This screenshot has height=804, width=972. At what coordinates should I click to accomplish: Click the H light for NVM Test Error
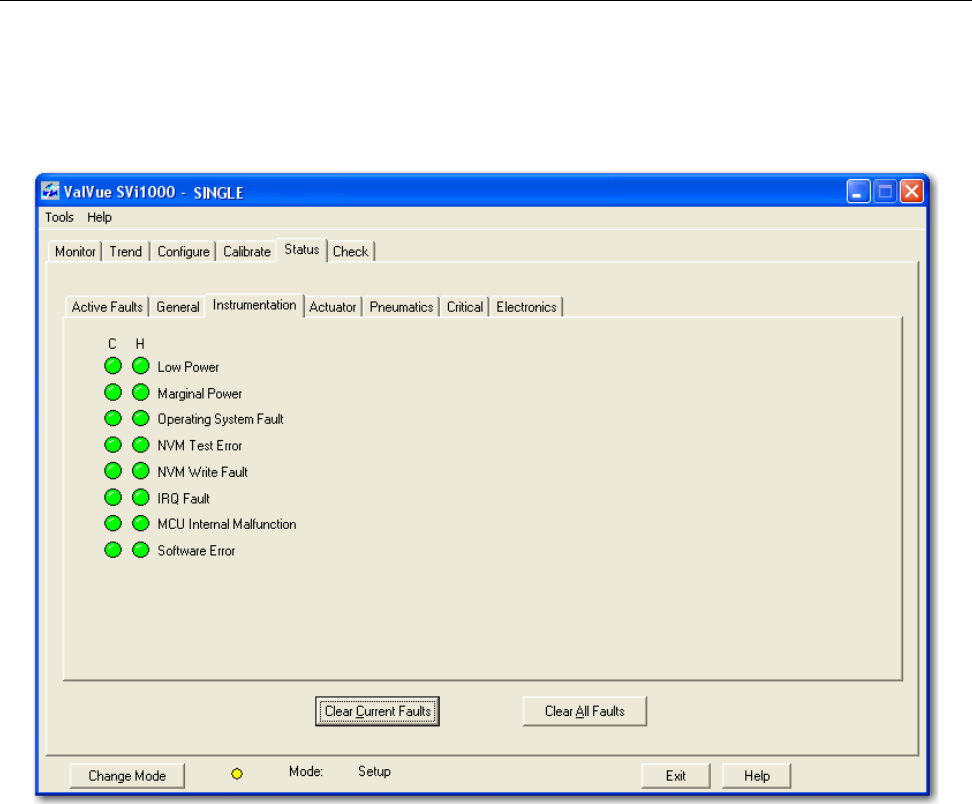coord(141,444)
